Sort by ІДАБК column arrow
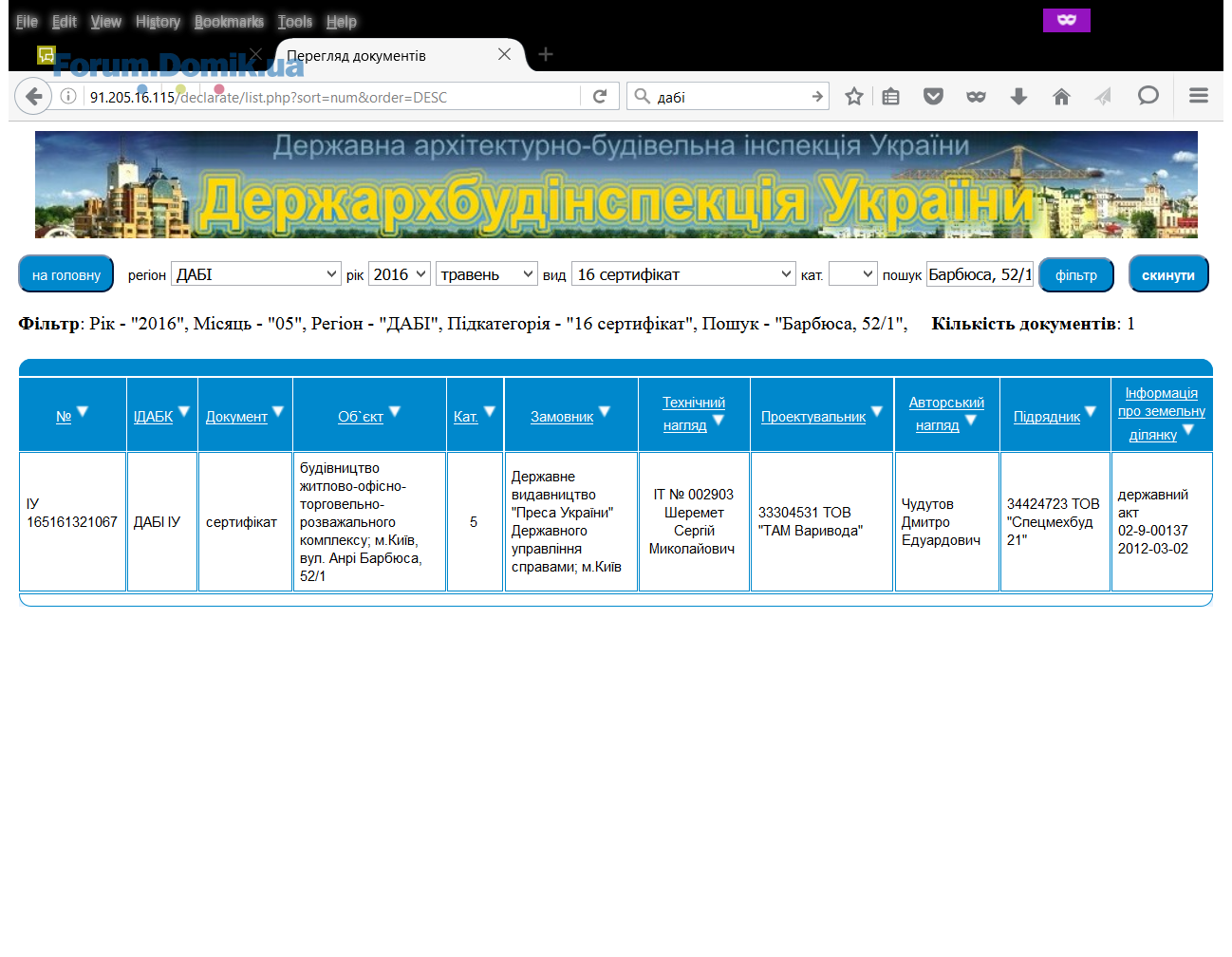 click(x=184, y=411)
